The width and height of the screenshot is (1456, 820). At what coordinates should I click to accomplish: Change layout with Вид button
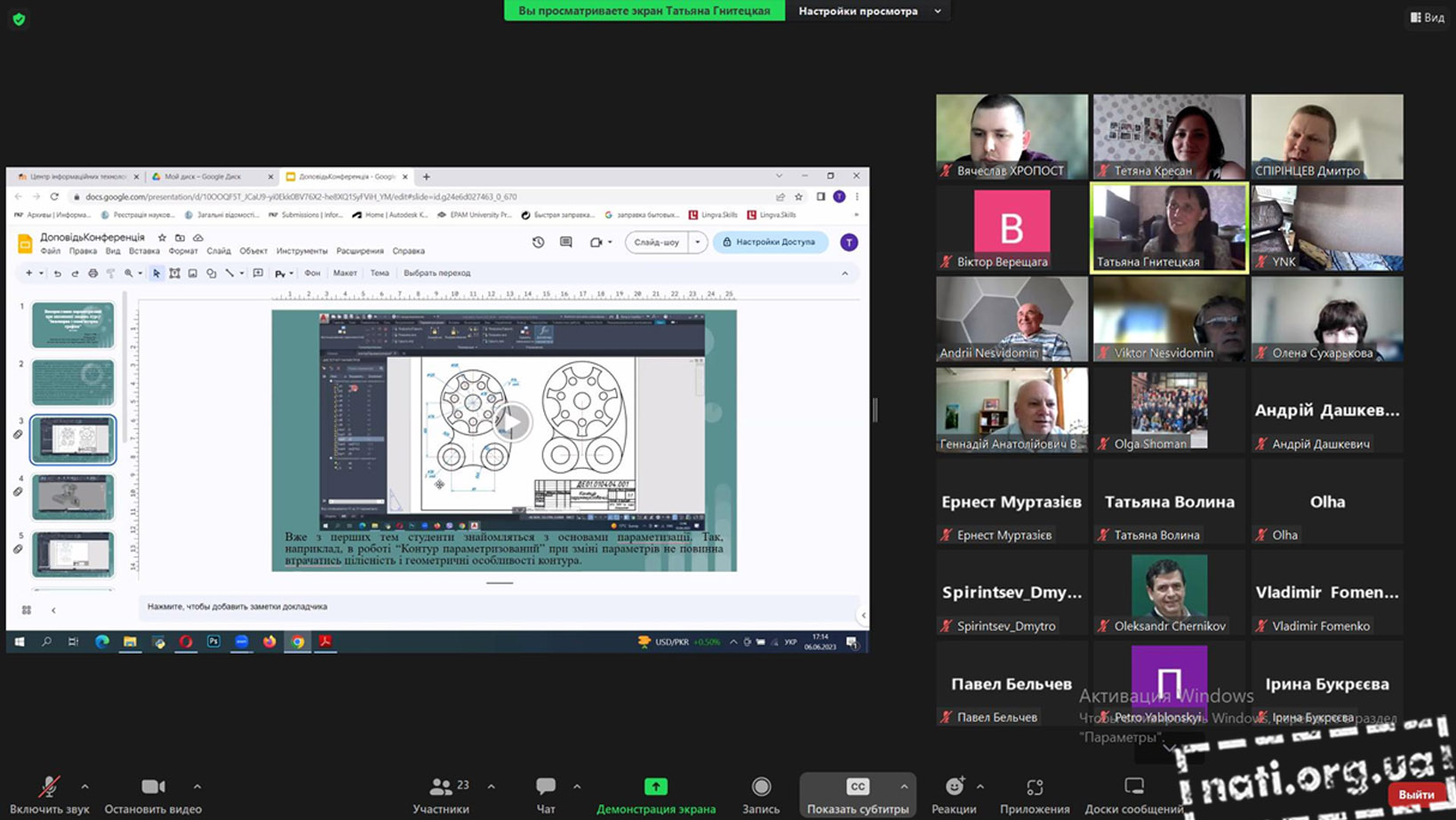(x=1428, y=17)
